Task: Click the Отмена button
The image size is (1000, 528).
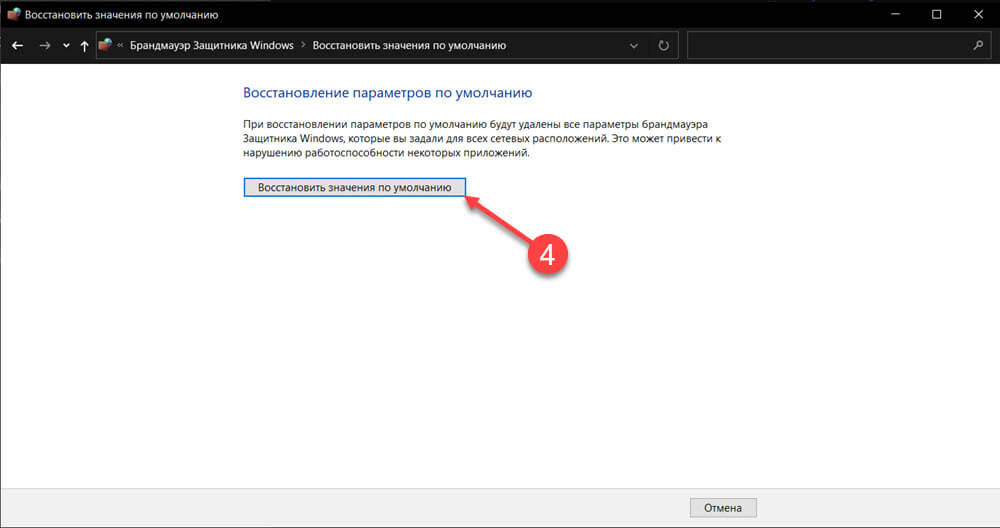Action: click(723, 508)
